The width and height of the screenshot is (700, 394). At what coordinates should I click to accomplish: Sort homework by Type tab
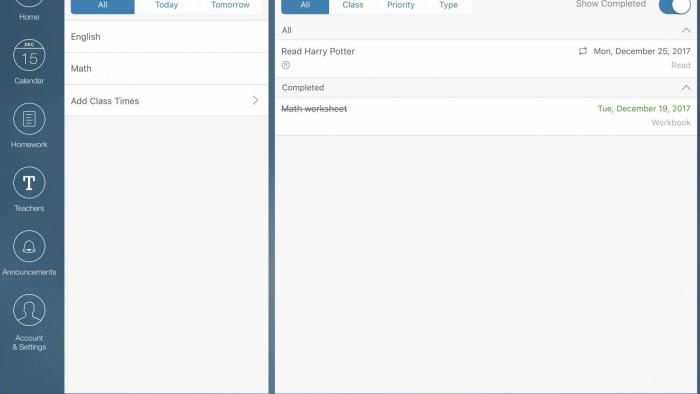click(448, 6)
